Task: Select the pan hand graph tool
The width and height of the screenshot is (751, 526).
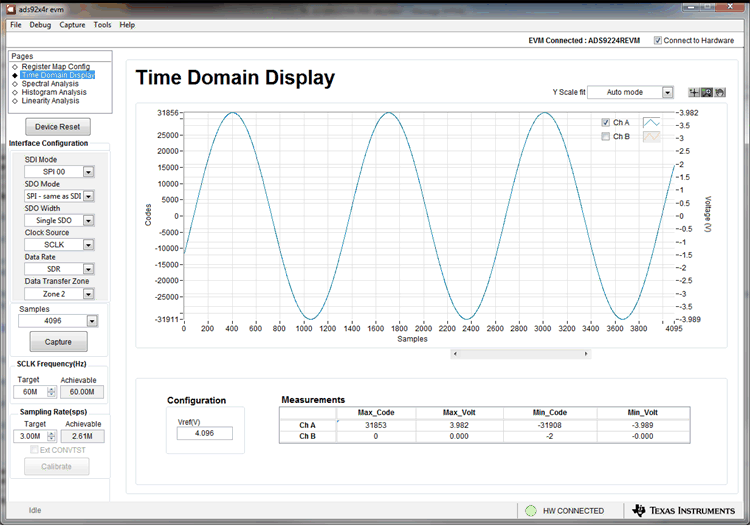Action: (719, 92)
